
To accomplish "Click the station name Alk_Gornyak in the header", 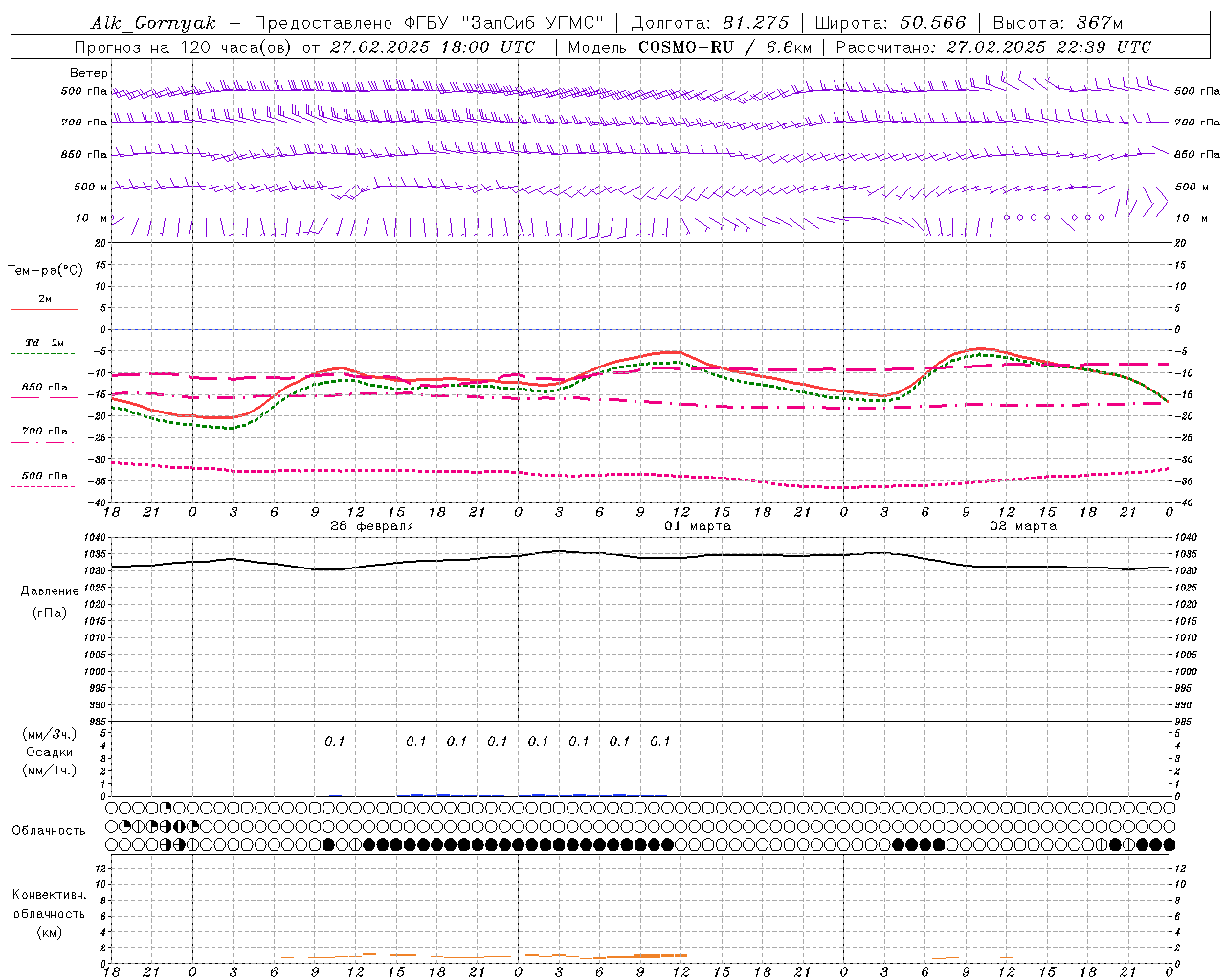I will [153, 23].
